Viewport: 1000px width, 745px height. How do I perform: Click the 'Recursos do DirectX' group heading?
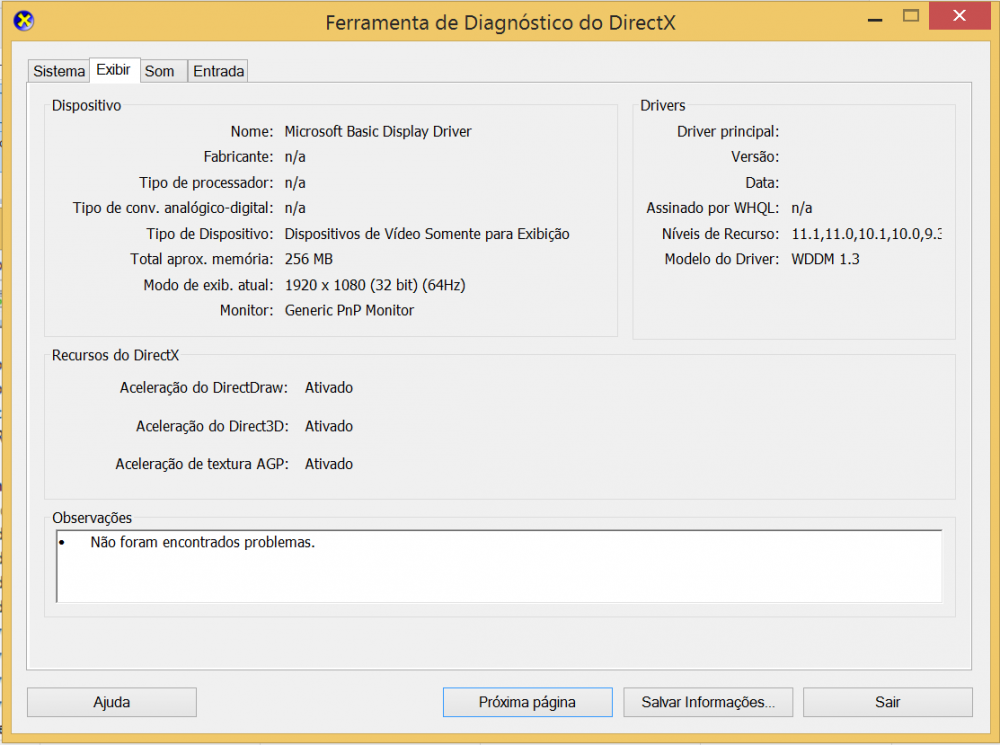click(115, 355)
